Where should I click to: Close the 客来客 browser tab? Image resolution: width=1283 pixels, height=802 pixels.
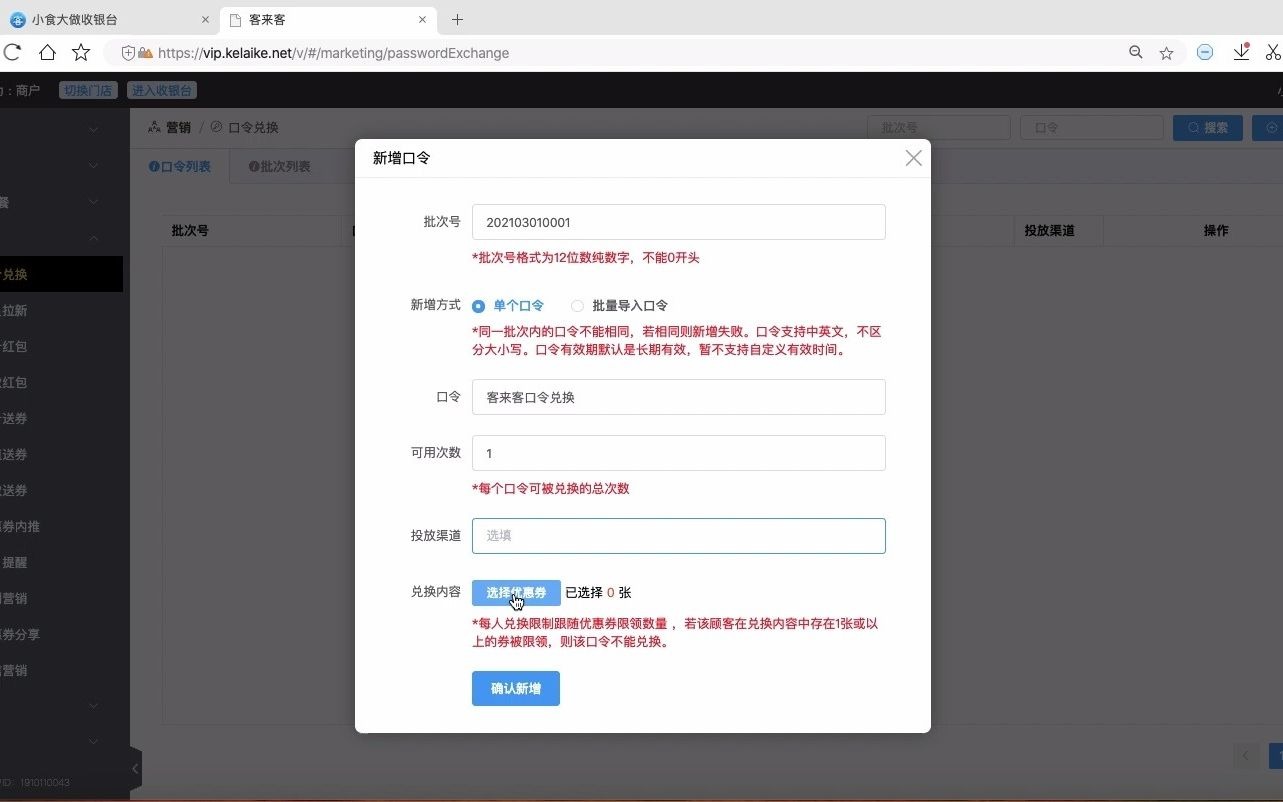(x=424, y=20)
